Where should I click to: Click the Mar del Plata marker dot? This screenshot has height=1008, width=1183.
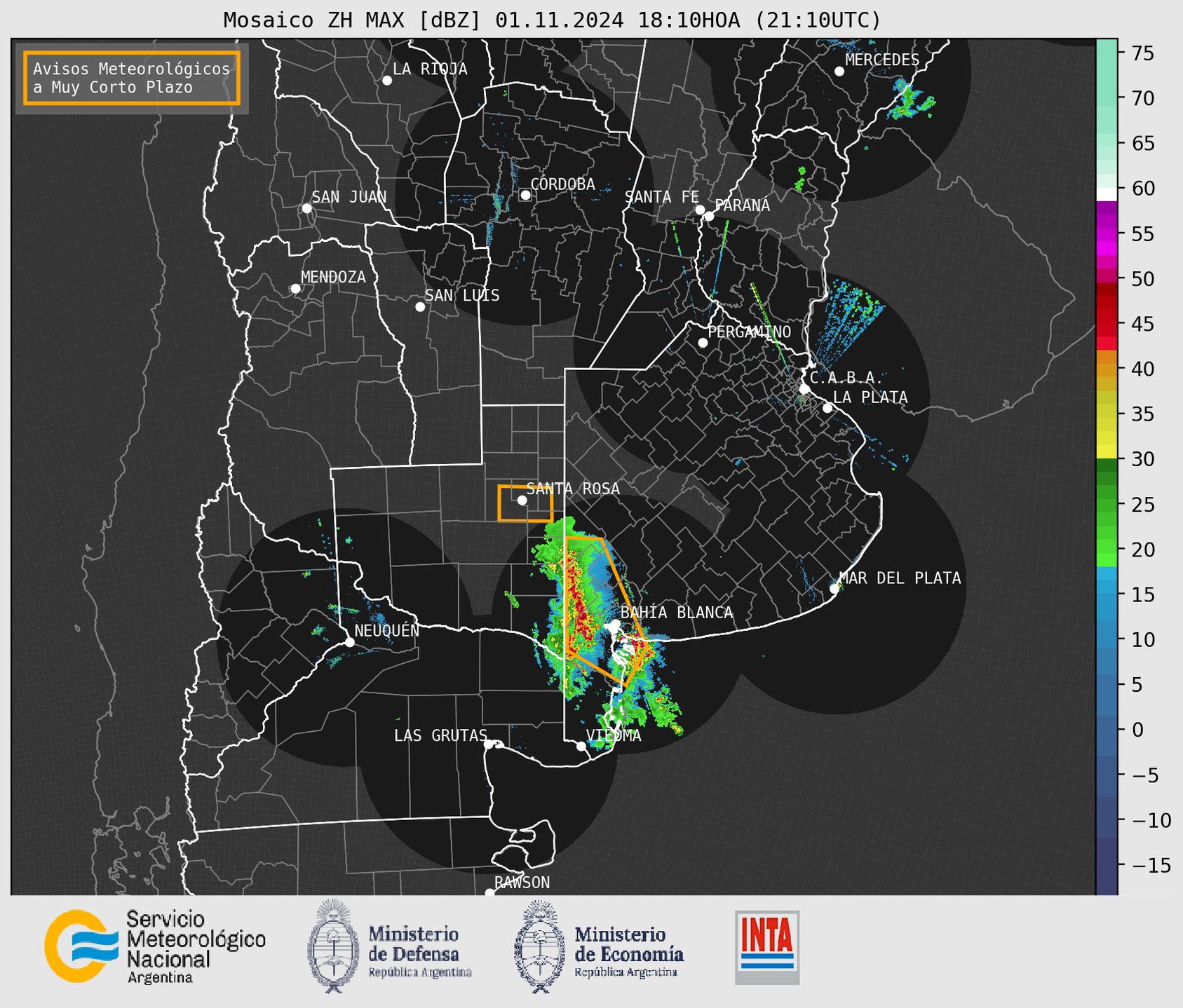click(834, 589)
